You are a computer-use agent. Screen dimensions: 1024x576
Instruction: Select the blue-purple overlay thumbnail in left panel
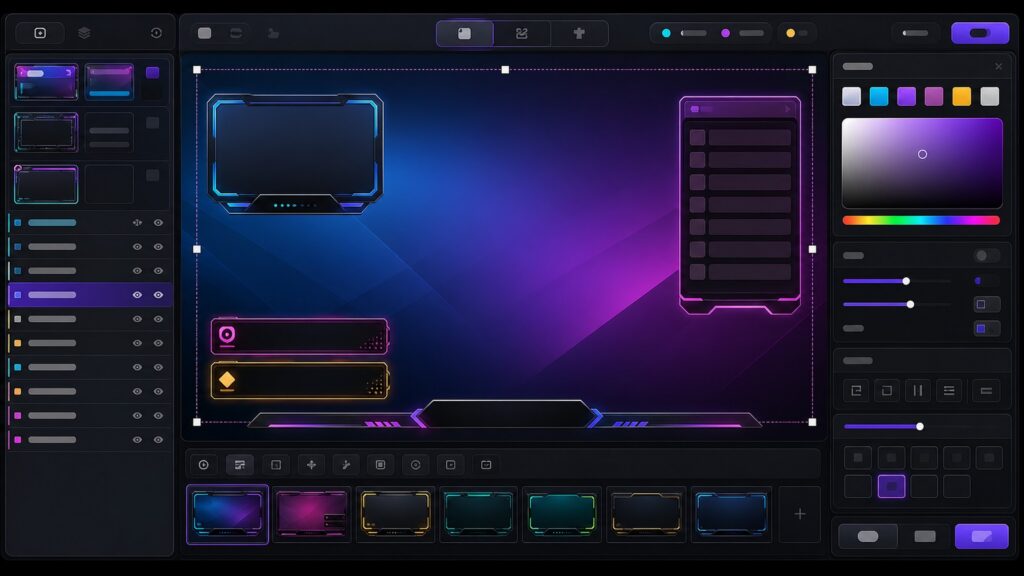[46, 82]
